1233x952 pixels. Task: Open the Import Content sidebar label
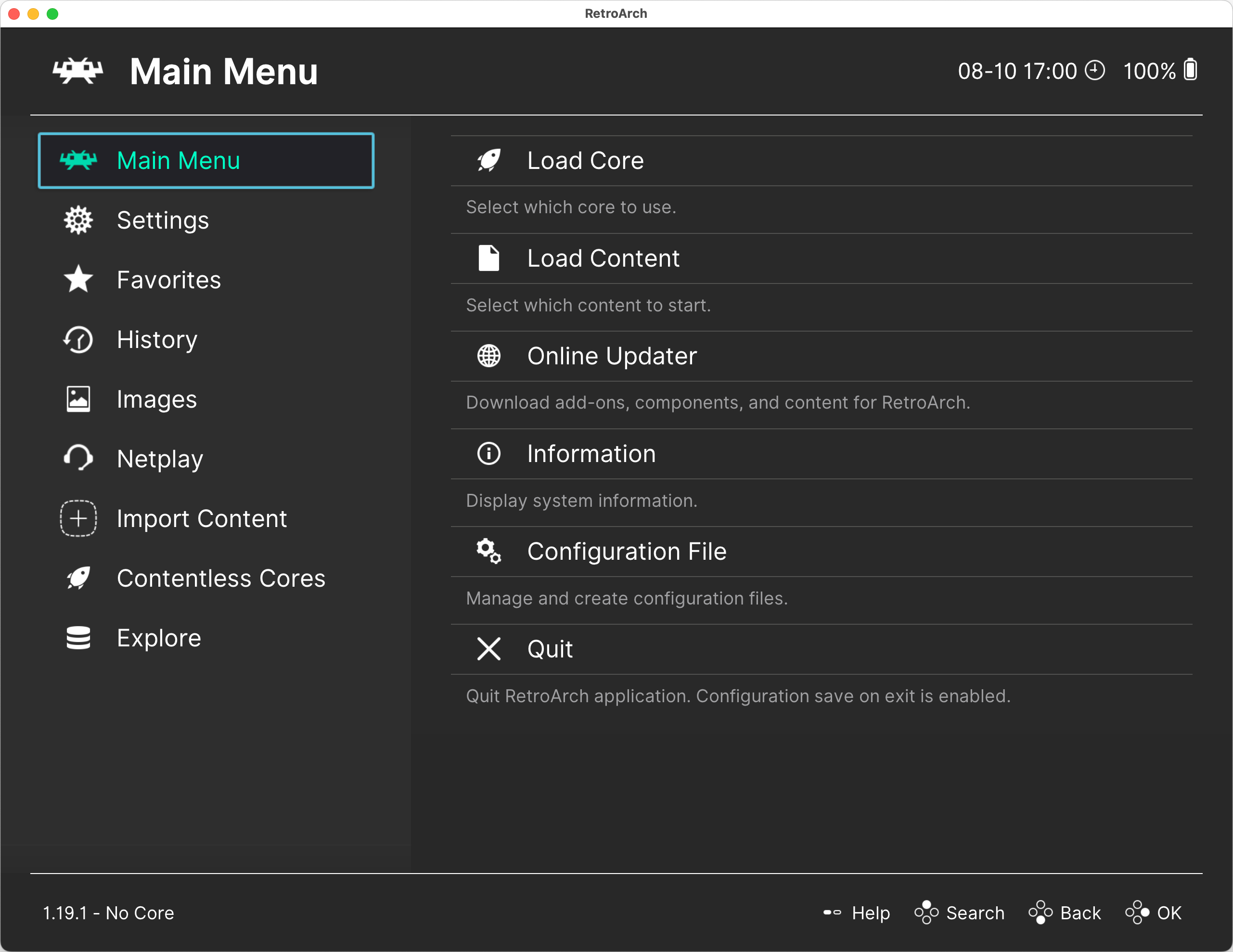pos(202,519)
